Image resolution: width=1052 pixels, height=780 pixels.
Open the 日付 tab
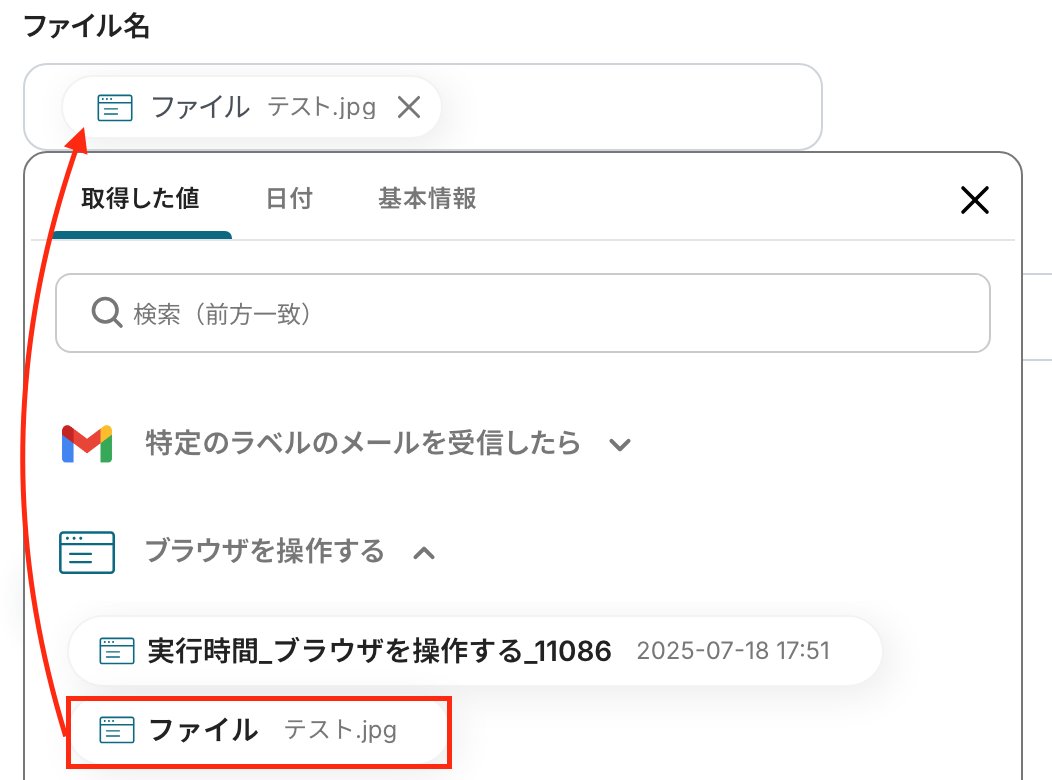289,198
